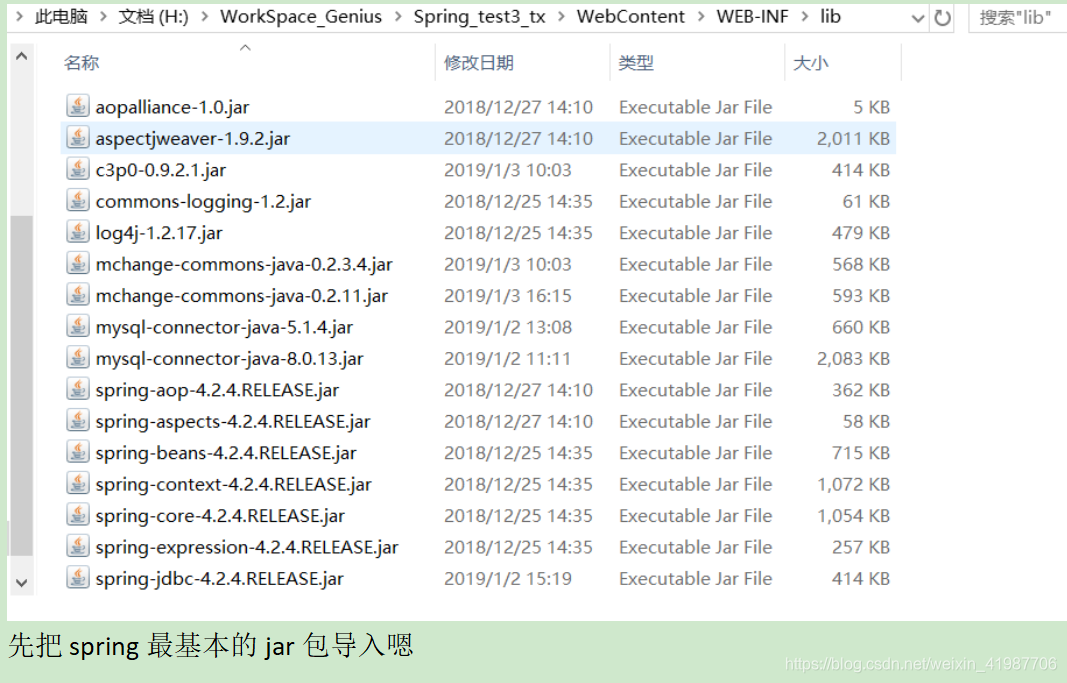
Task: Select file name spring-beans-4.2.4.RELEASE.jar
Action: click(226, 453)
